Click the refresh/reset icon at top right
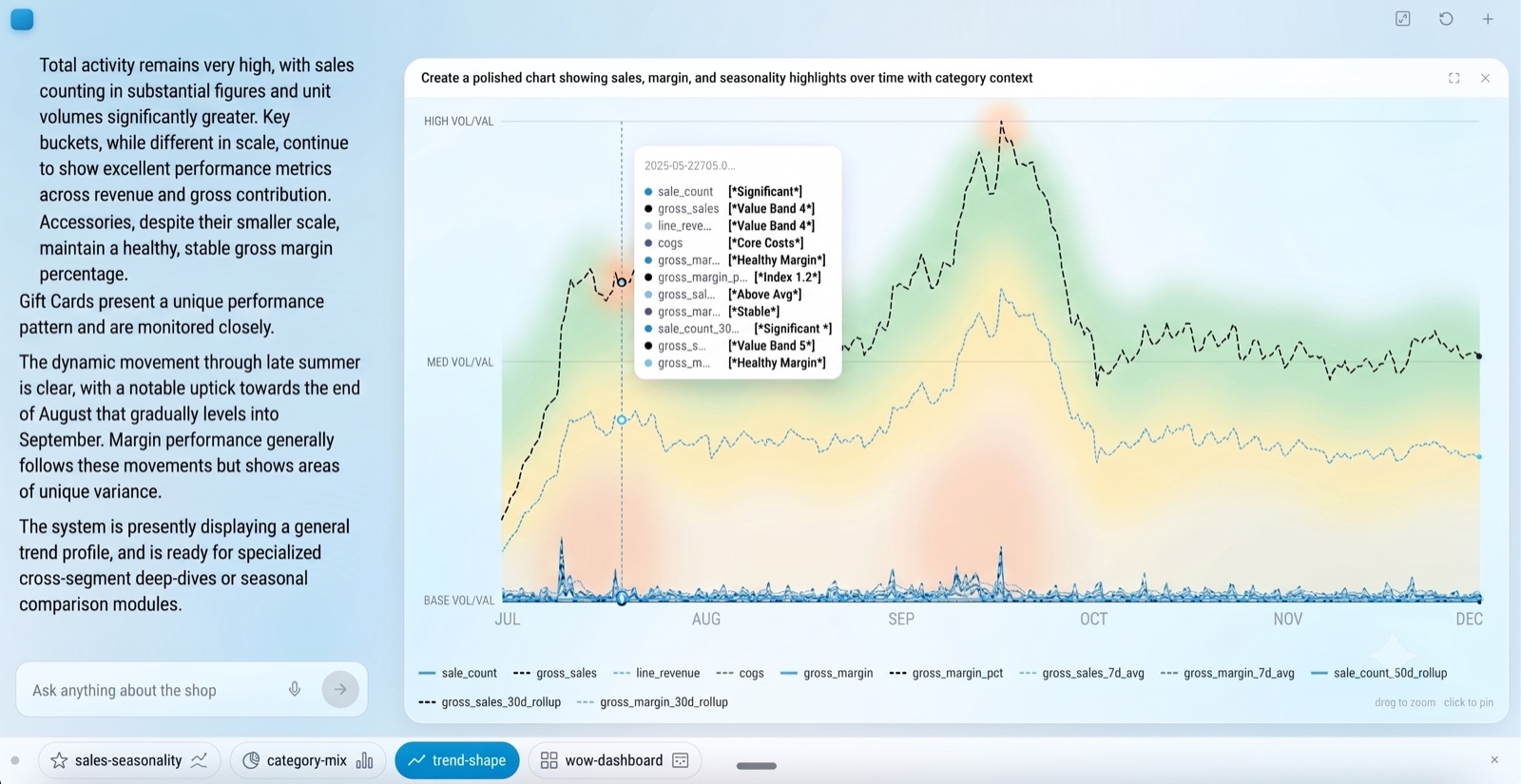The image size is (1521, 784). 1446,19
